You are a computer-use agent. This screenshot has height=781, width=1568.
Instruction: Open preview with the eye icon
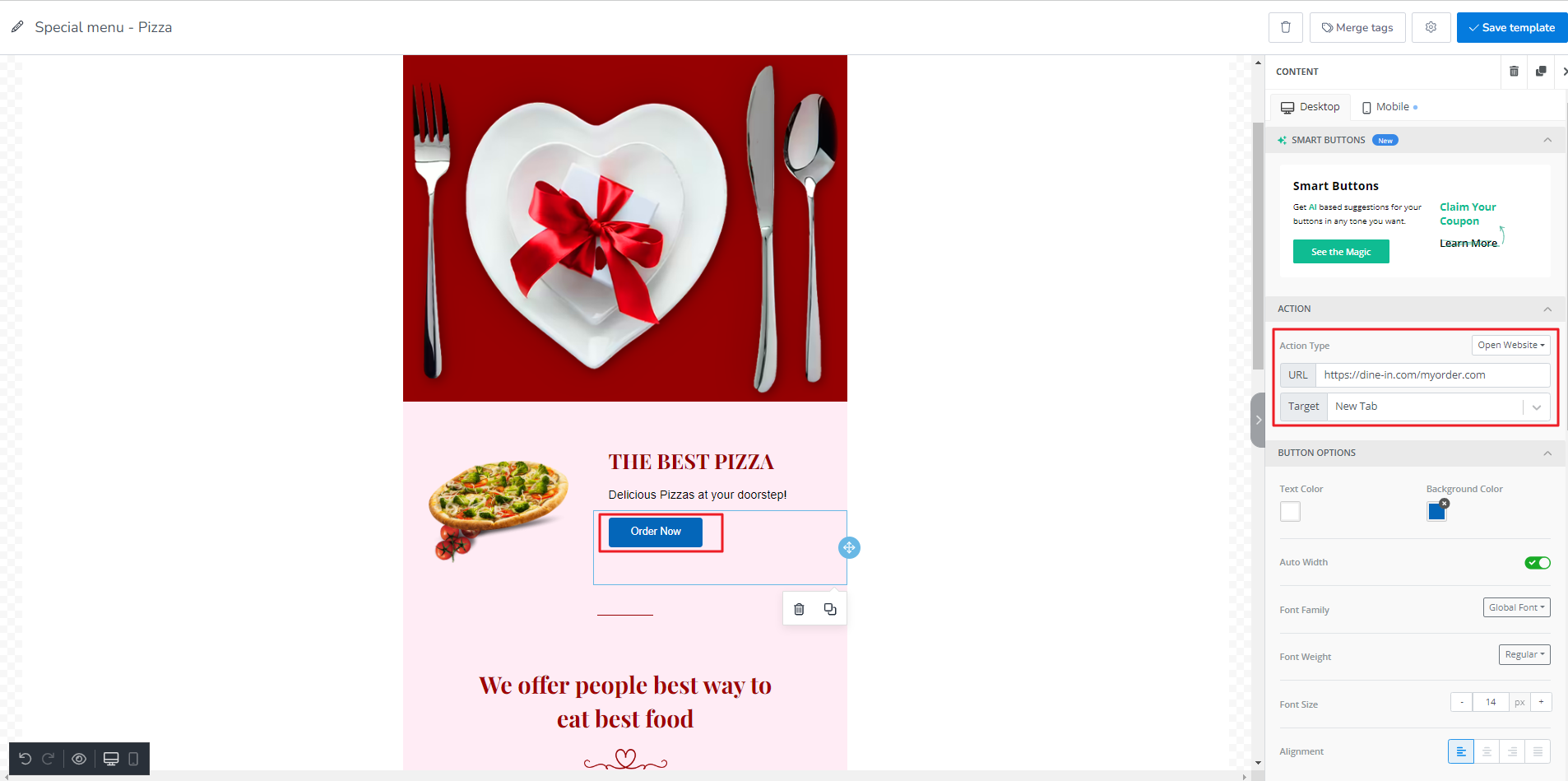click(79, 759)
